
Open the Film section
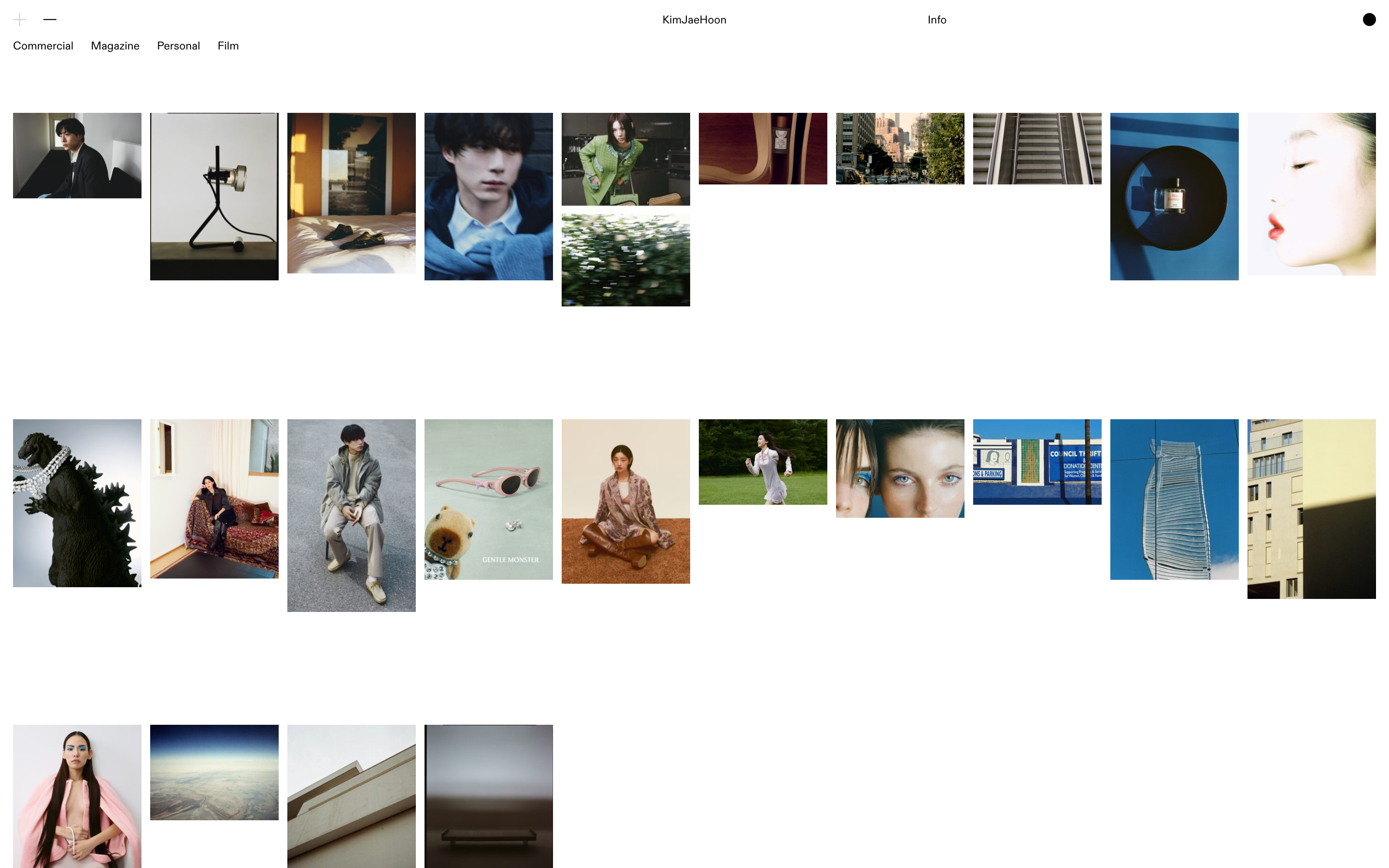click(x=228, y=46)
